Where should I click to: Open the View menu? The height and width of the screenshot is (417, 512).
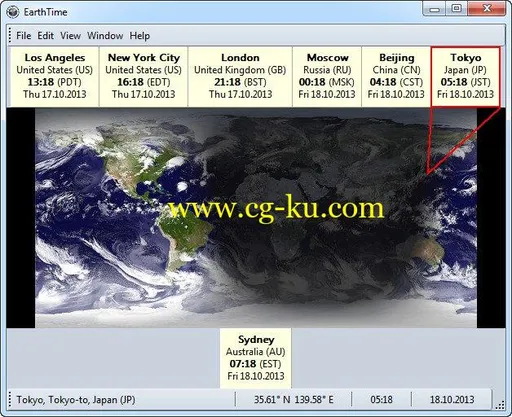coord(70,35)
